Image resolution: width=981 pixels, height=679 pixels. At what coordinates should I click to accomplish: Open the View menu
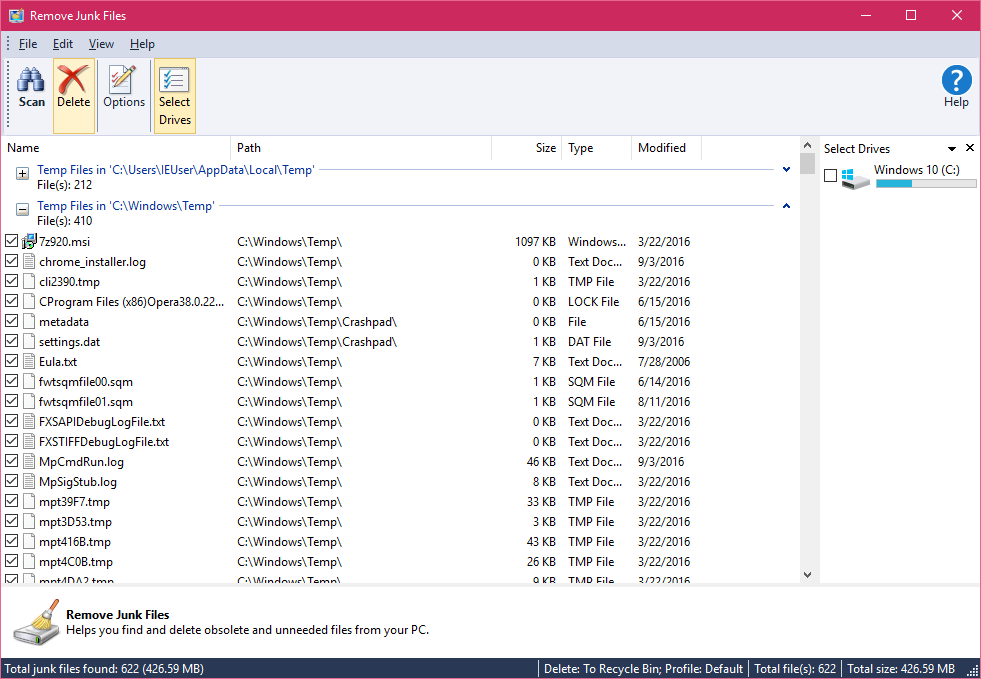pyautogui.click(x=100, y=44)
